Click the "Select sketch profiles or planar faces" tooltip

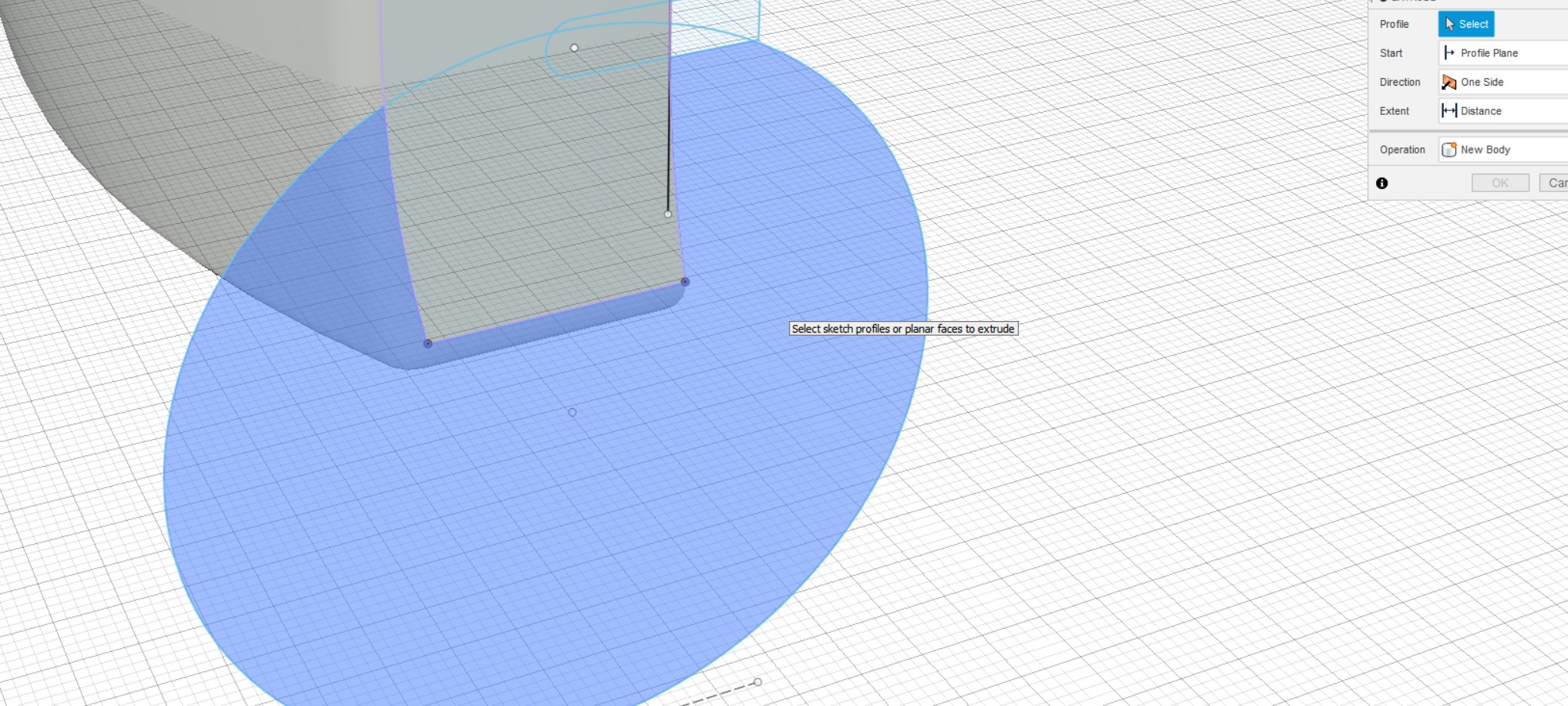tap(903, 329)
